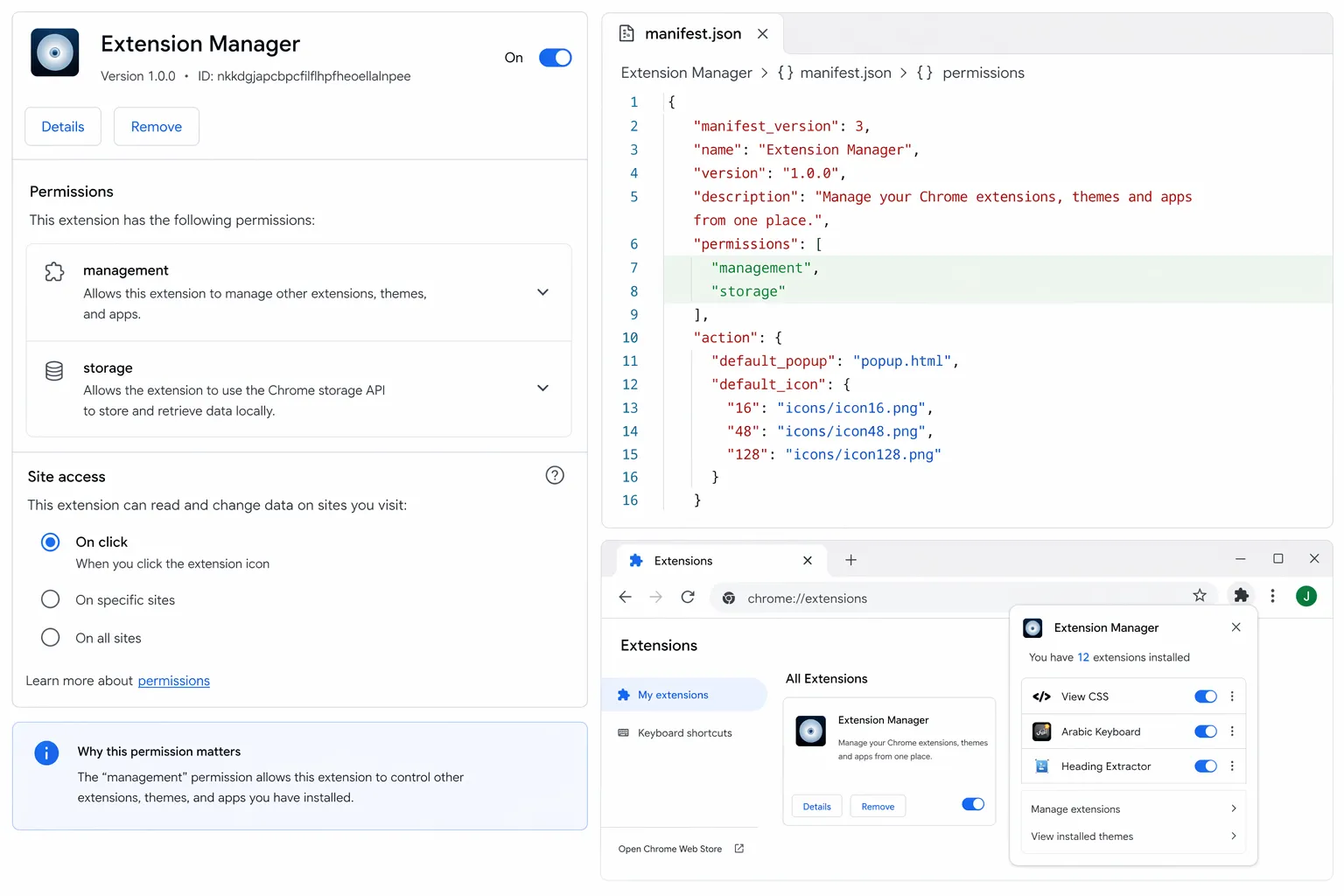The width and height of the screenshot is (1344, 896).
Task: Toggle Arabic Keyboard extension switch
Action: (1206, 731)
